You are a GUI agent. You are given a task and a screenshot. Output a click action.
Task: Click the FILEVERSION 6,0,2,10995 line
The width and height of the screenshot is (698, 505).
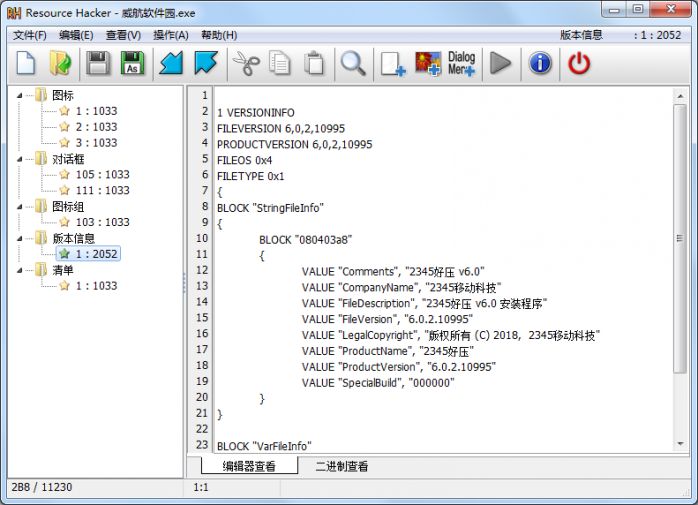281,129
